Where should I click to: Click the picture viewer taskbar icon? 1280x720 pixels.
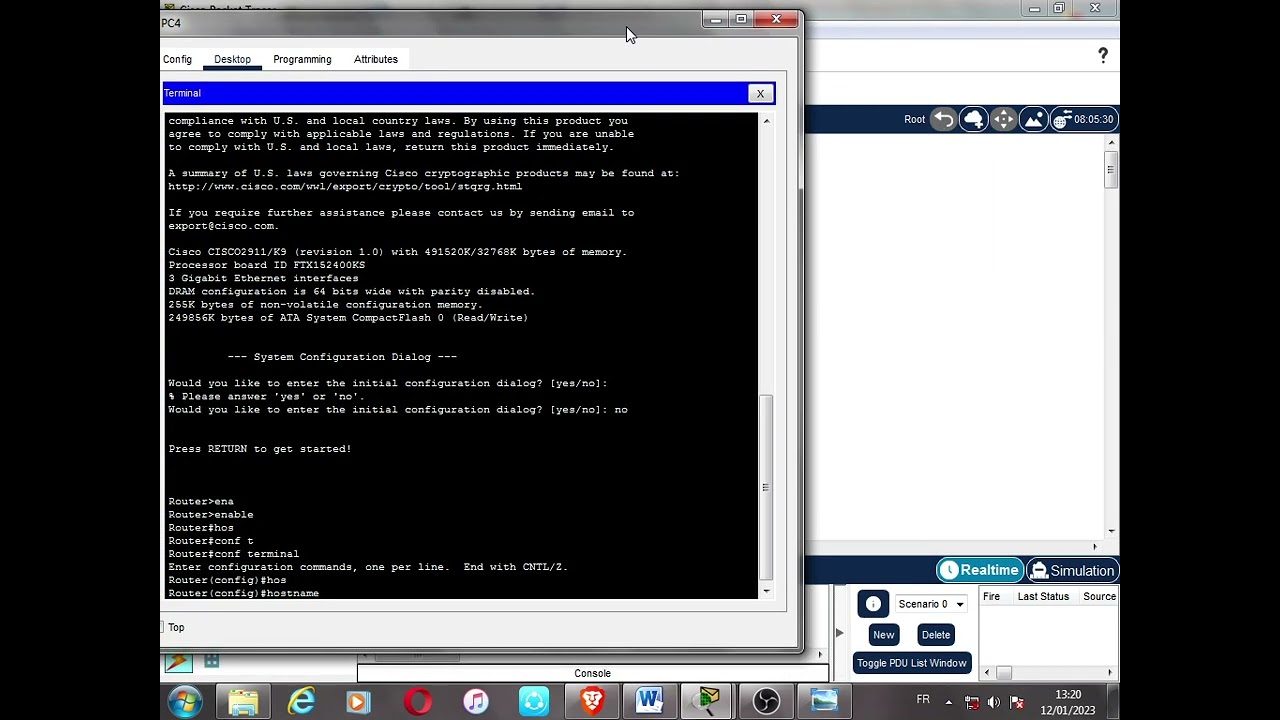pyautogui.click(x=824, y=702)
